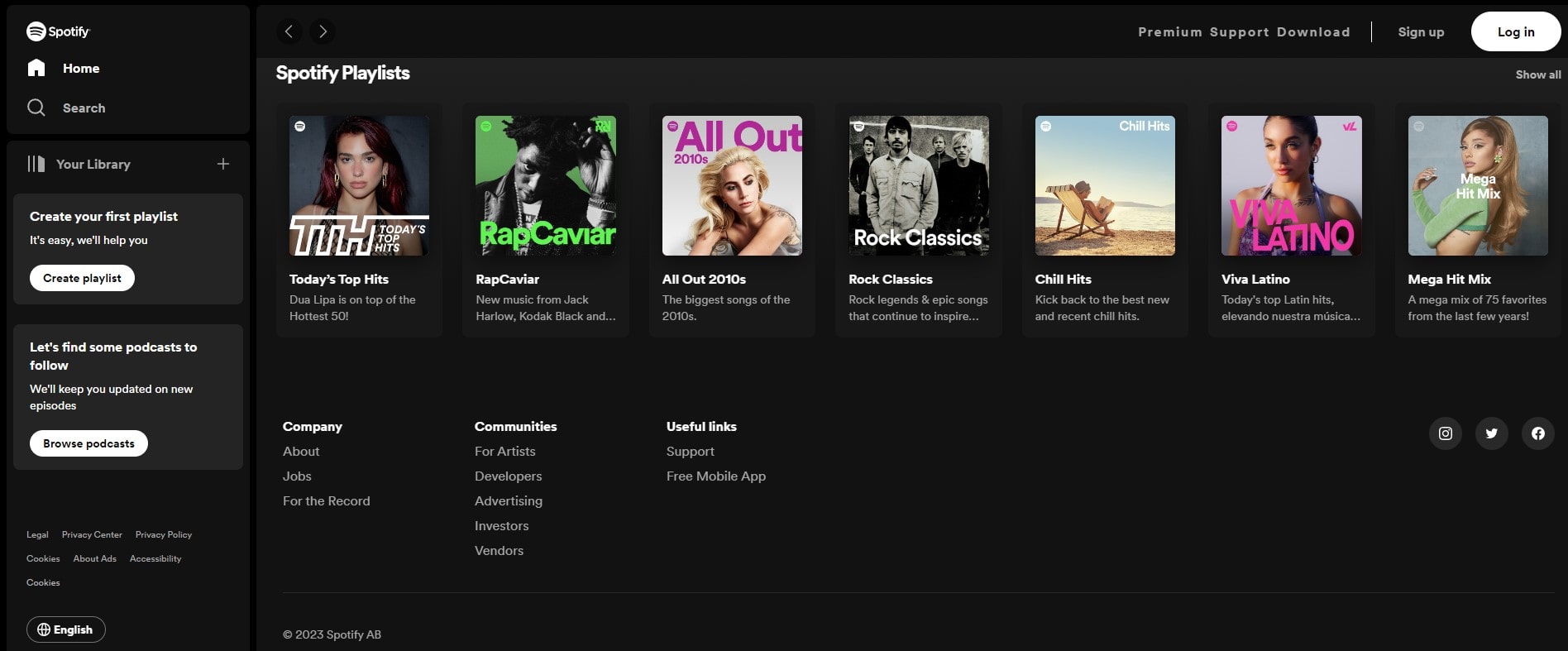Screen dimensions: 1568x651
Task: Click the Rock Classics title text
Action: point(891,280)
